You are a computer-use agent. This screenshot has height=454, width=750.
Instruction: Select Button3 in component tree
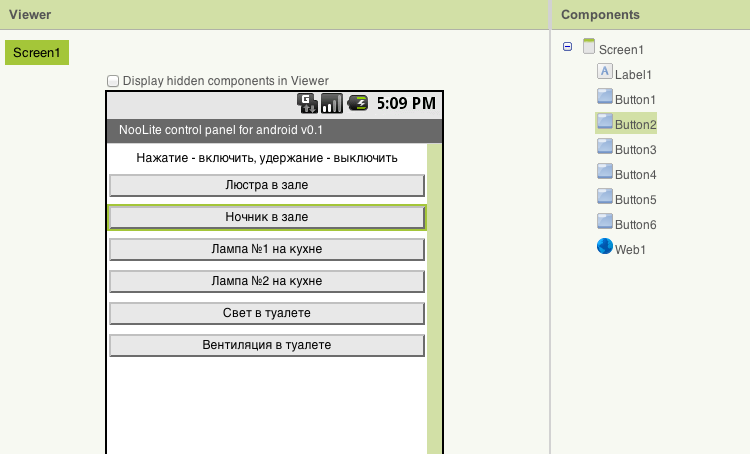(x=636, y=150)
